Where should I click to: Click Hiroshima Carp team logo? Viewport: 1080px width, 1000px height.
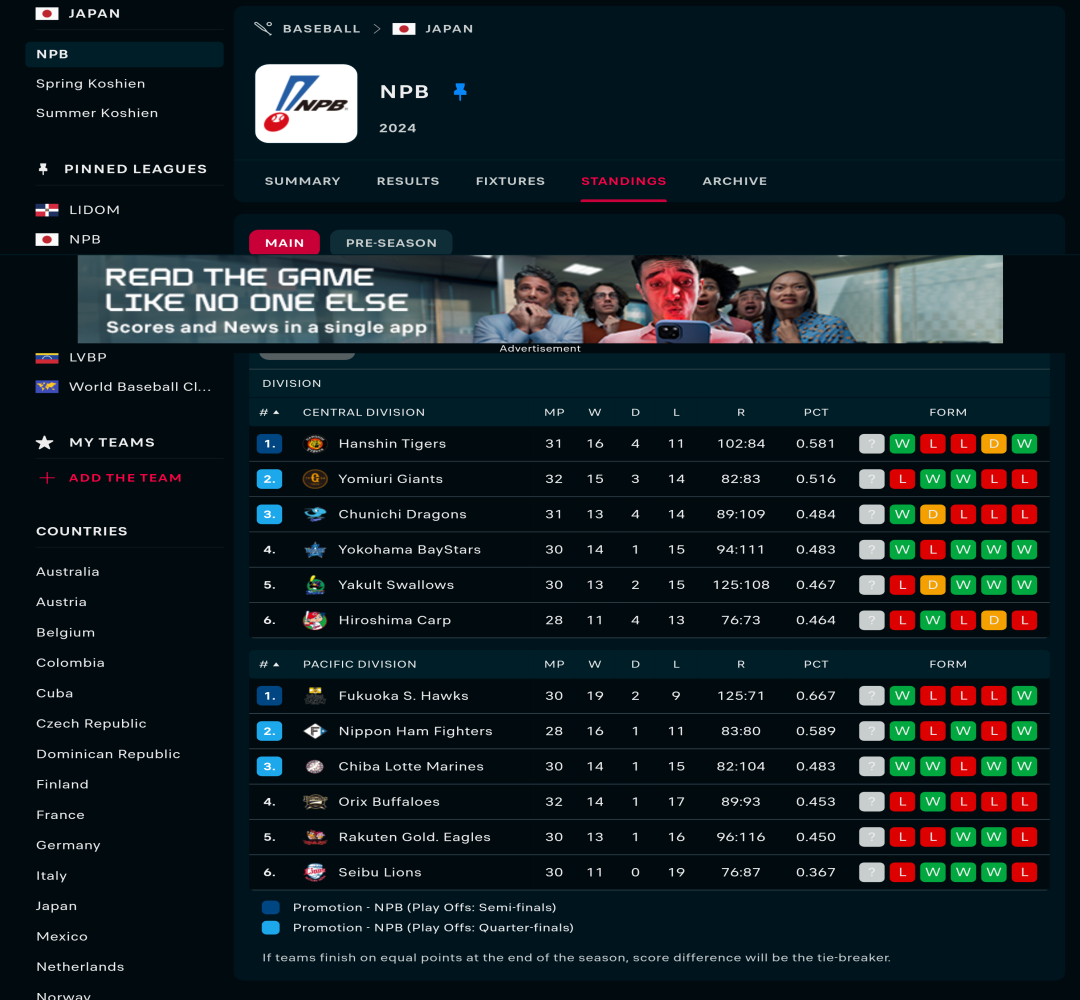(x=315, y=620)
